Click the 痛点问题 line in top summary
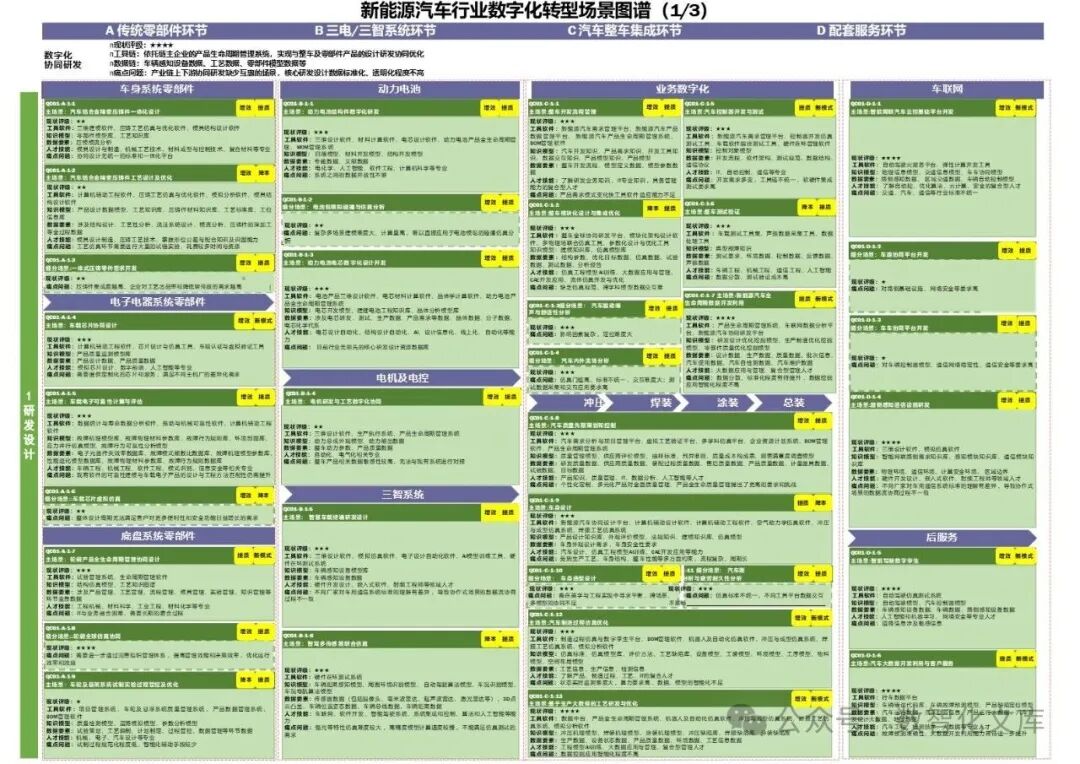 267,72
